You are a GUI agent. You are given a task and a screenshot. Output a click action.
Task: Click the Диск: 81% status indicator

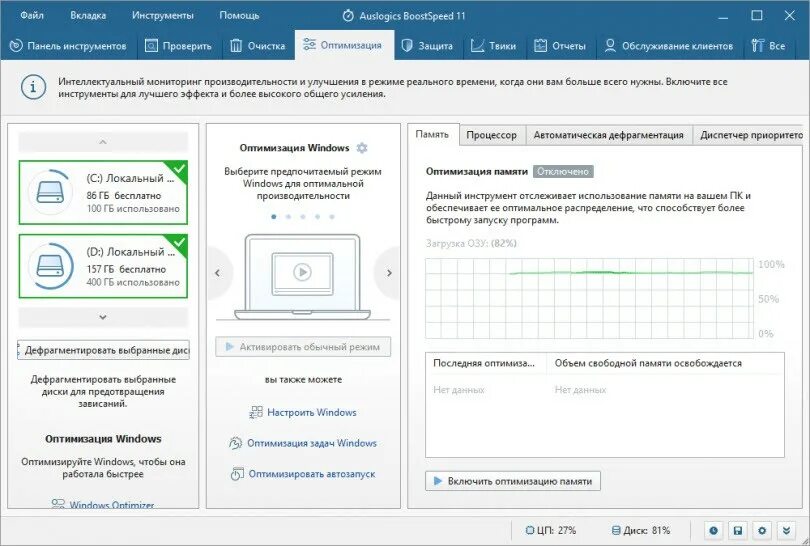[641, 531]
